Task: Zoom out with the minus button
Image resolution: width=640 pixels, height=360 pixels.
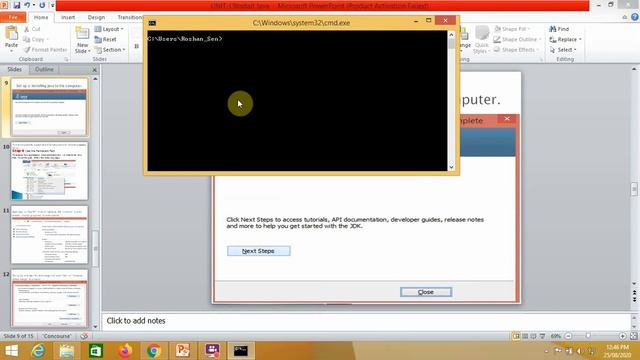Action: click(568, 336)
